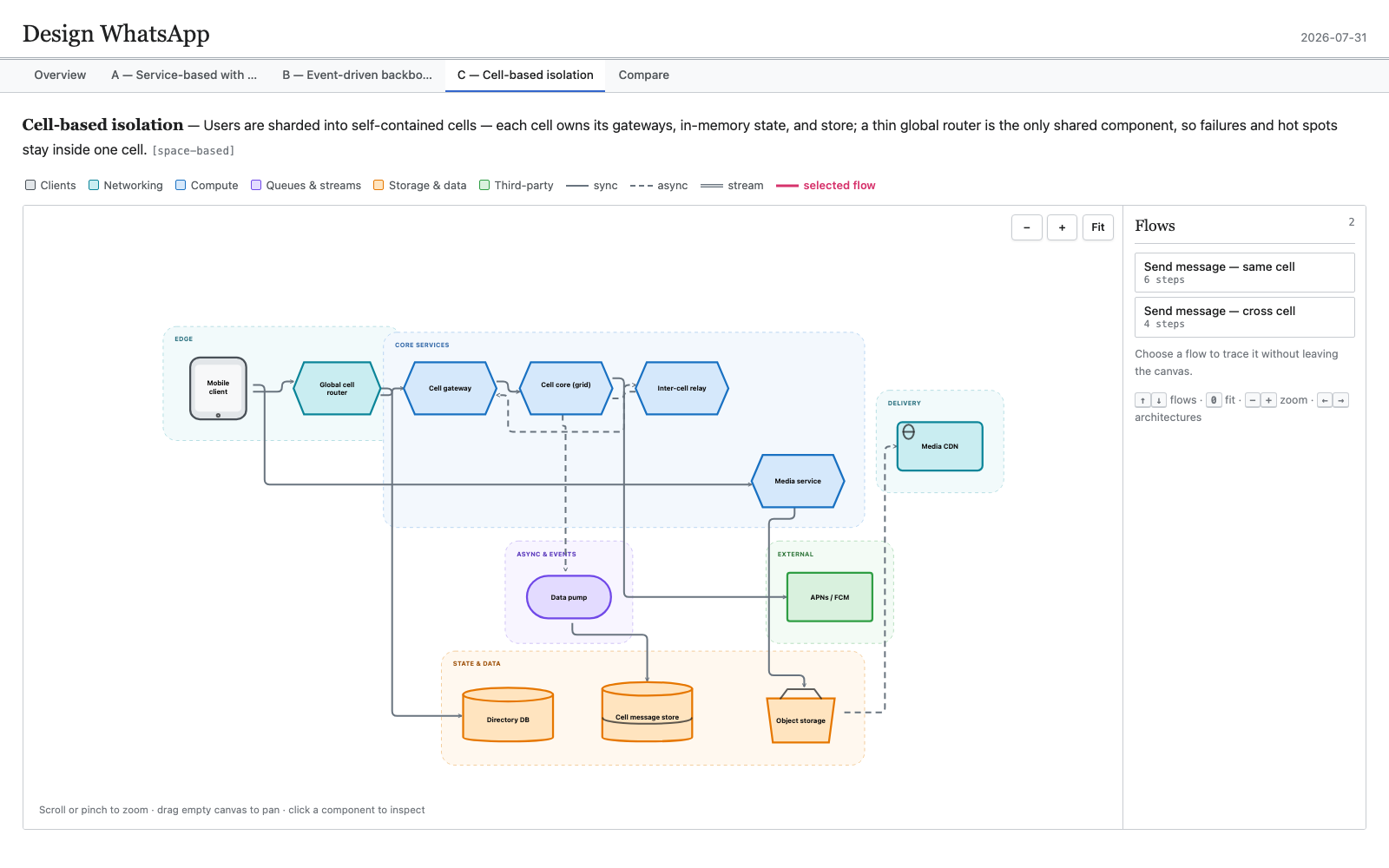This screenshot has height=868, width=1389.
Task: Click the ASYNC & EVENTS group label
Action: (x=546, y=555)
